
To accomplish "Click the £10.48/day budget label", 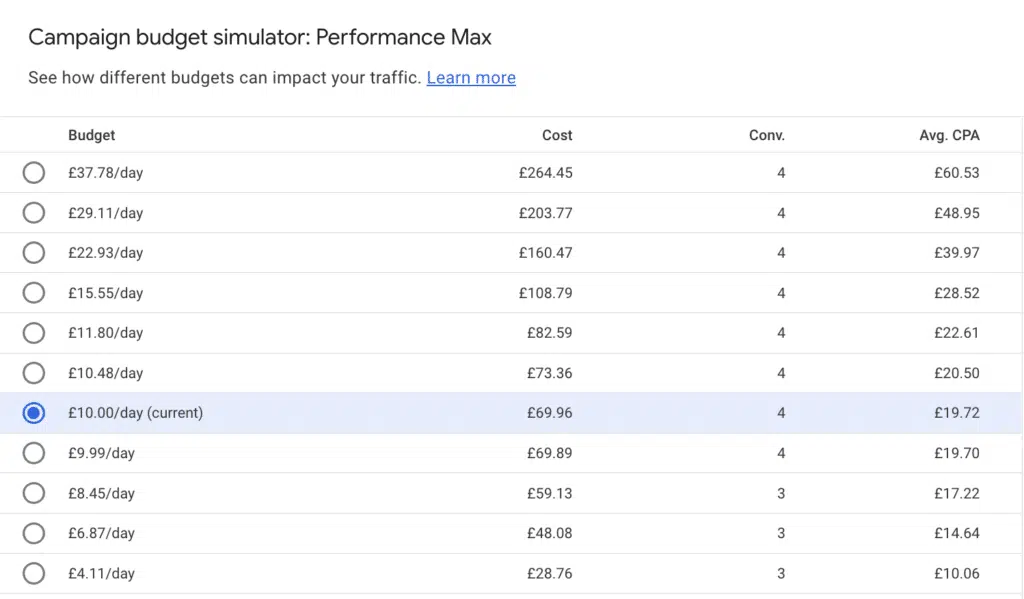I will click(x=106, y=374).
